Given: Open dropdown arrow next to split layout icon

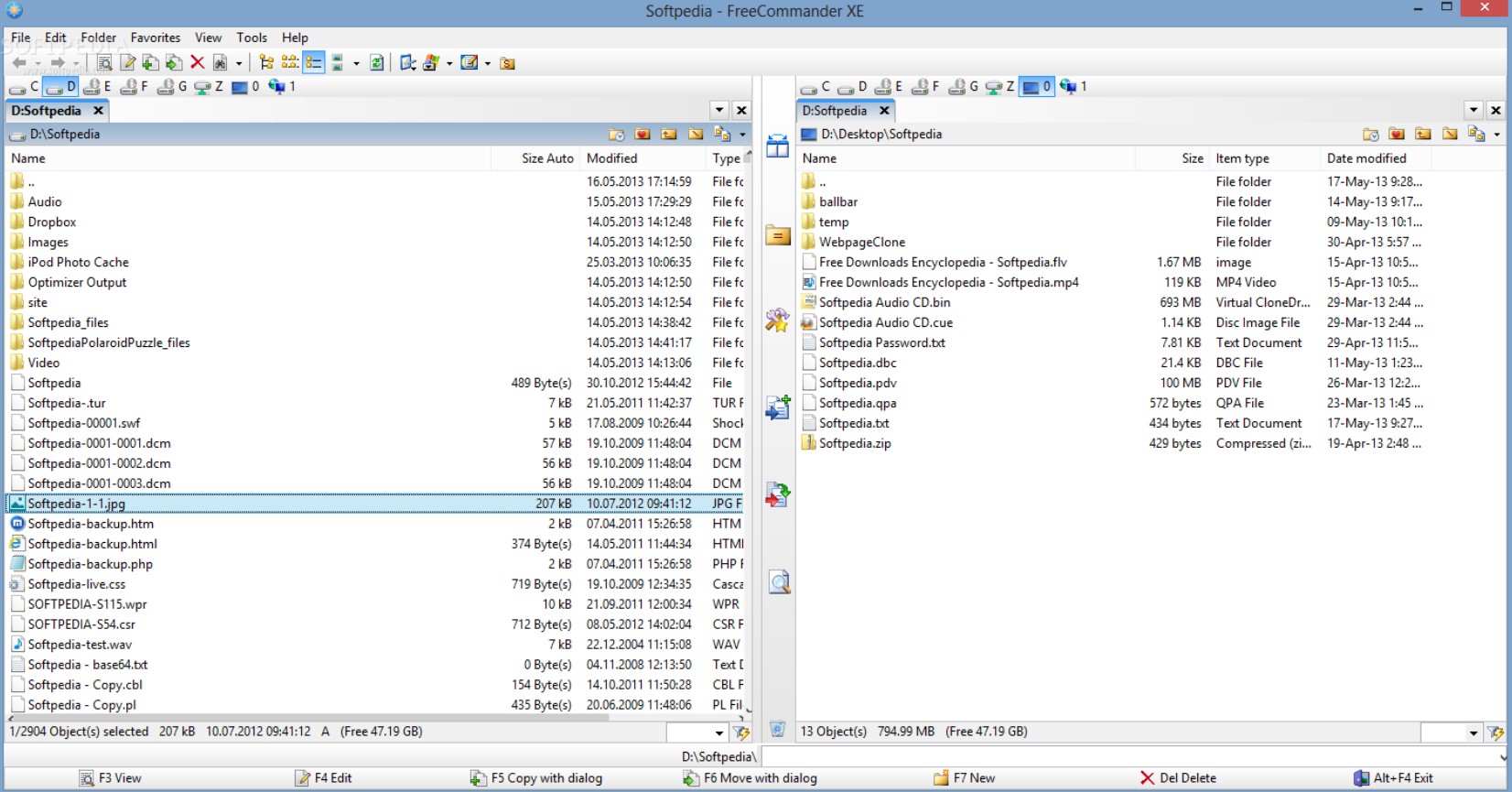Looking at the screenshot, I should (356, 63).
